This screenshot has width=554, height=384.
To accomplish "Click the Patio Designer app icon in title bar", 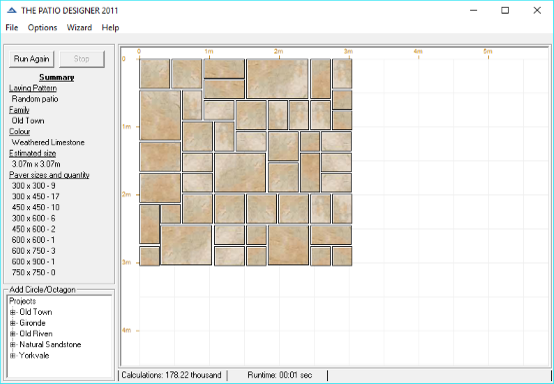I will pos(12,11).
